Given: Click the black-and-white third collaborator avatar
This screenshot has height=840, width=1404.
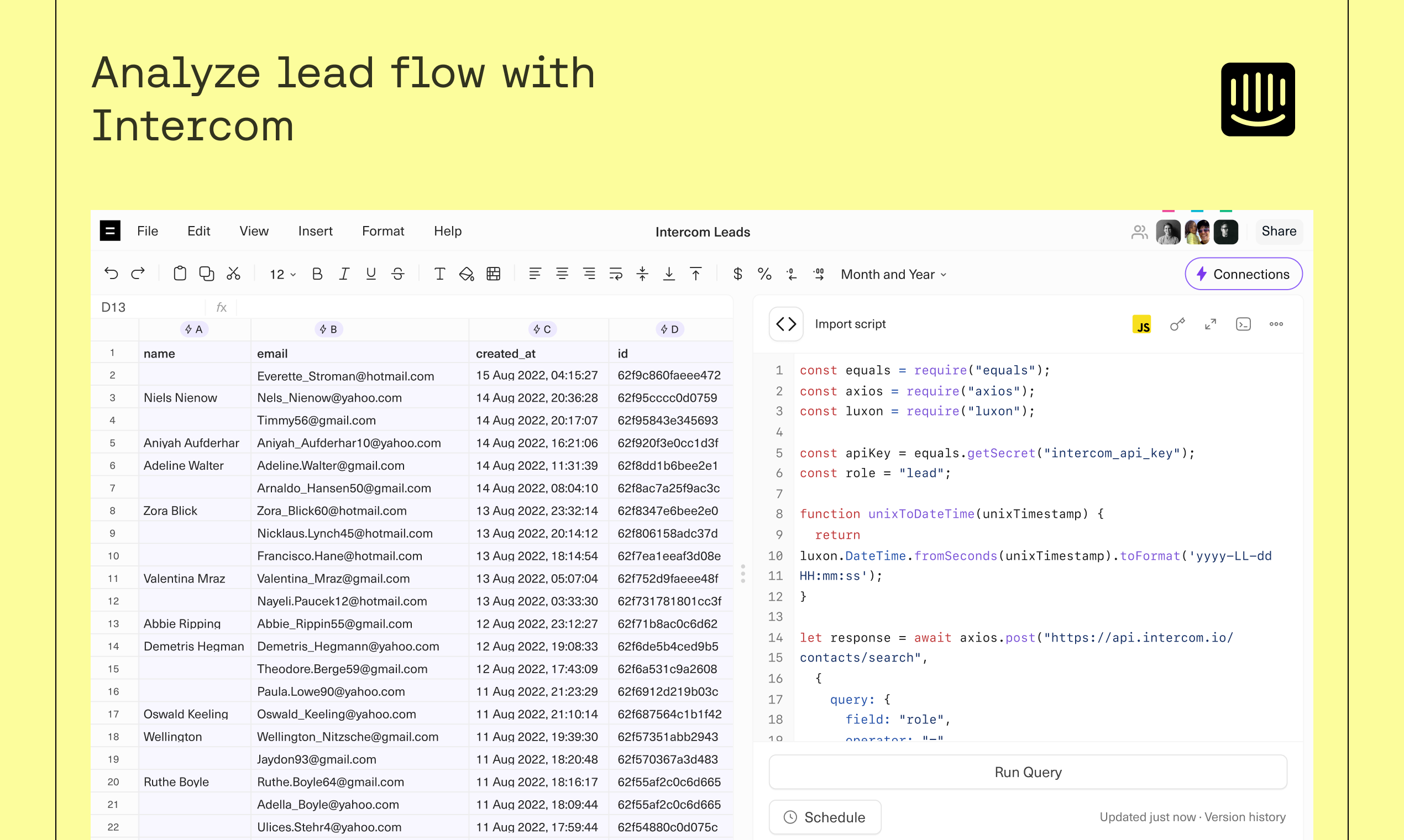Looking at the screenshot, I should 1225,232.
